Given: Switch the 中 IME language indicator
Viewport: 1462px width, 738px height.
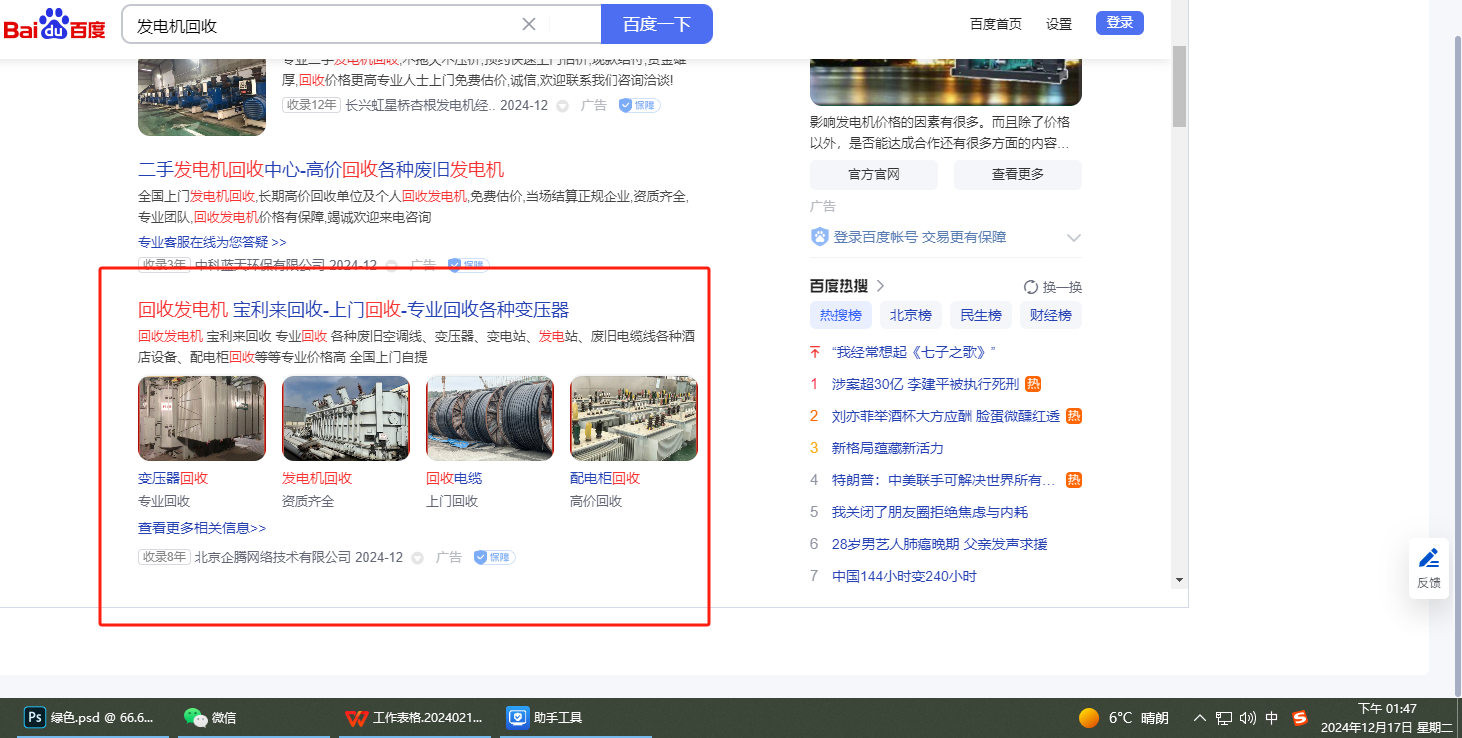Looking at the screenshot, I should tap(1272, 717).
